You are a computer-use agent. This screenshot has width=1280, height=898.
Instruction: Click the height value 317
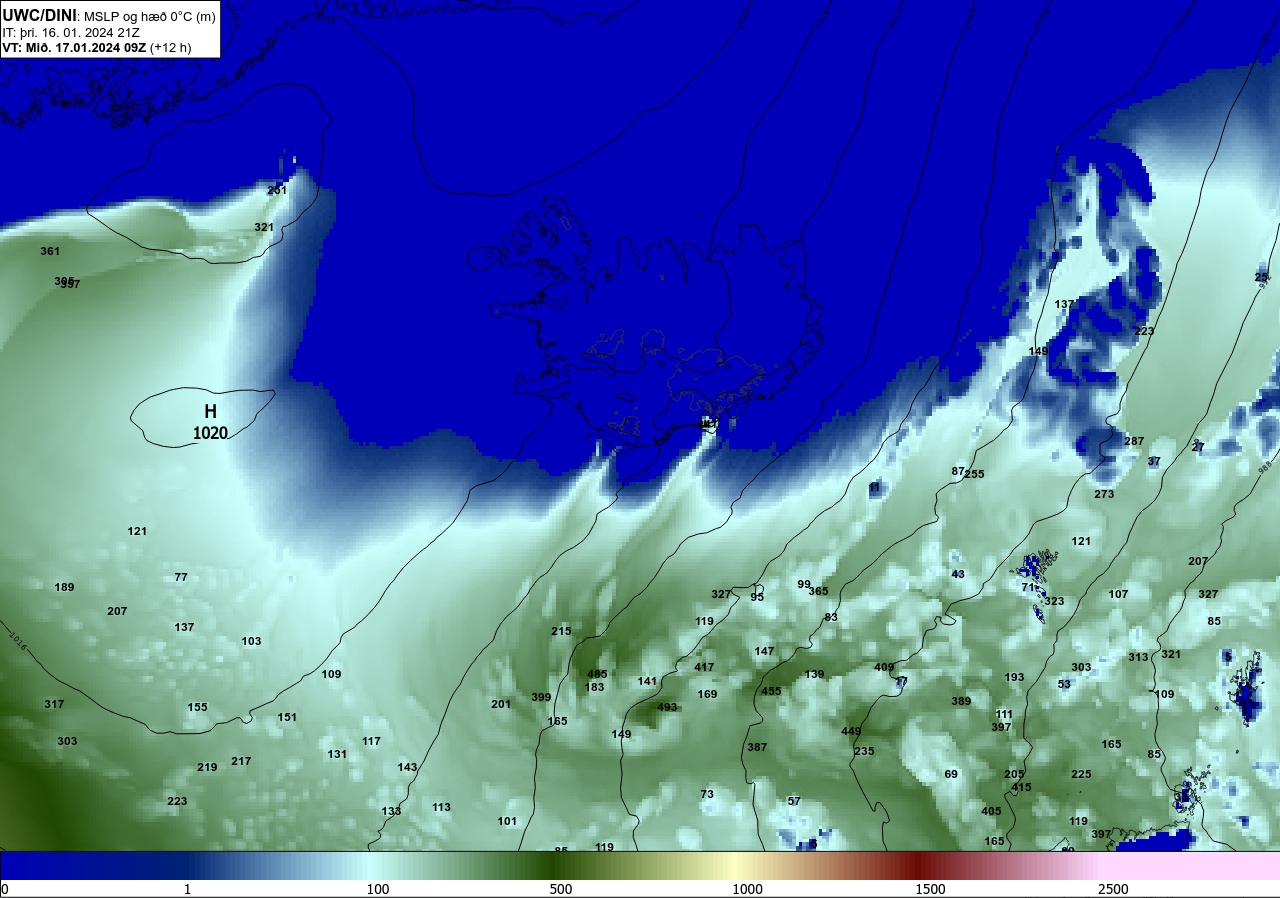click(54, 704)
